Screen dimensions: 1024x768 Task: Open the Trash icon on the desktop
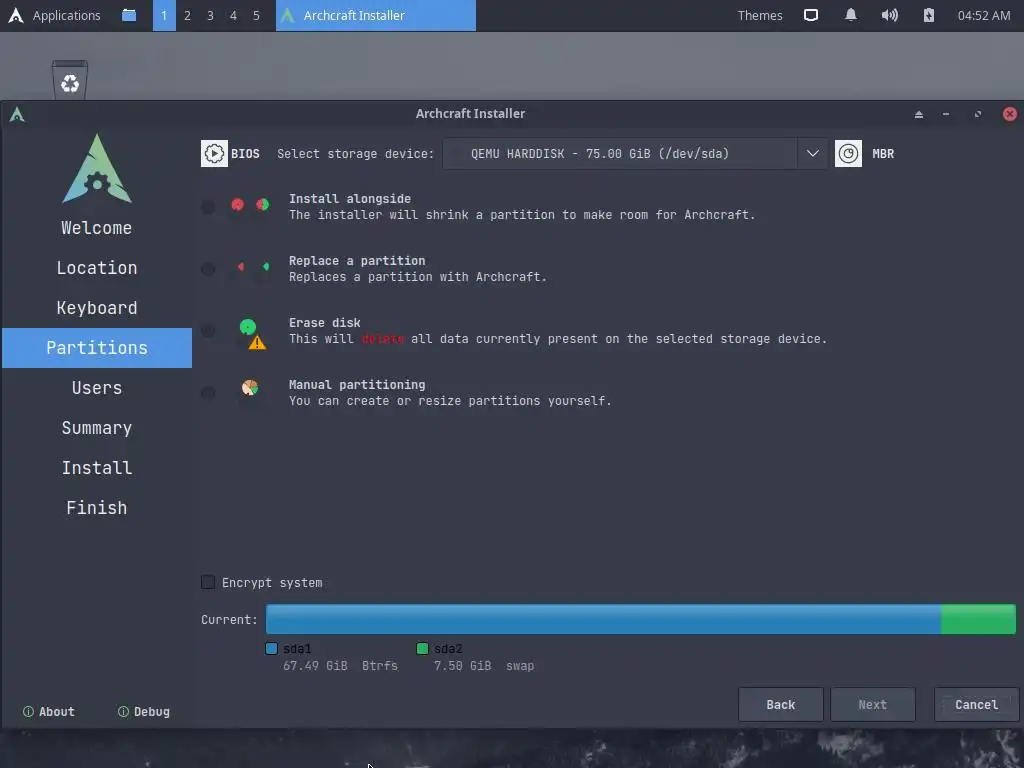pyautogui.click(x=70, y=80)
